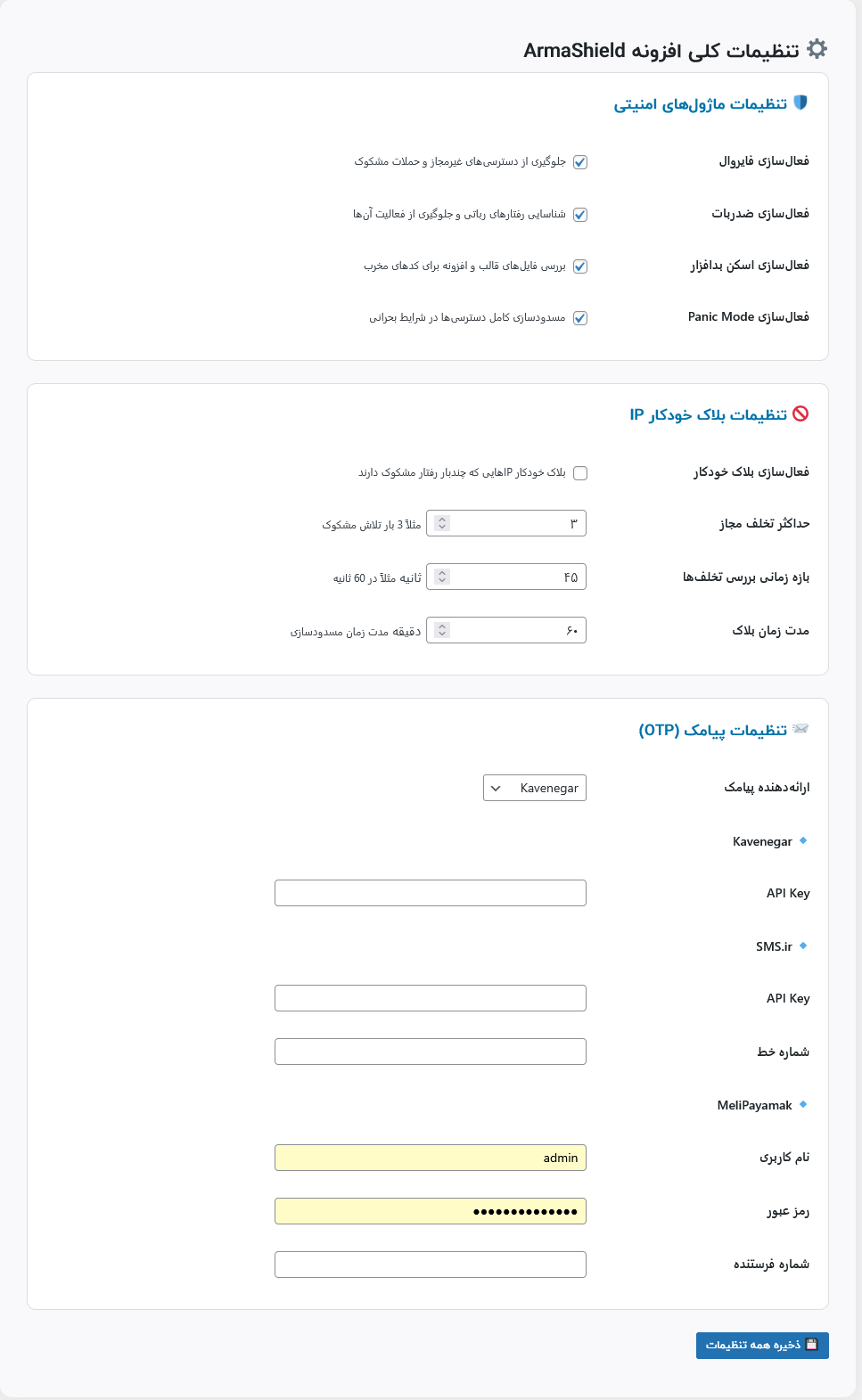The height and width of the screenshot is (1400, 862).
Task: Click the envelope icon beside OTP settings header
Action: [x=800, y=729]
